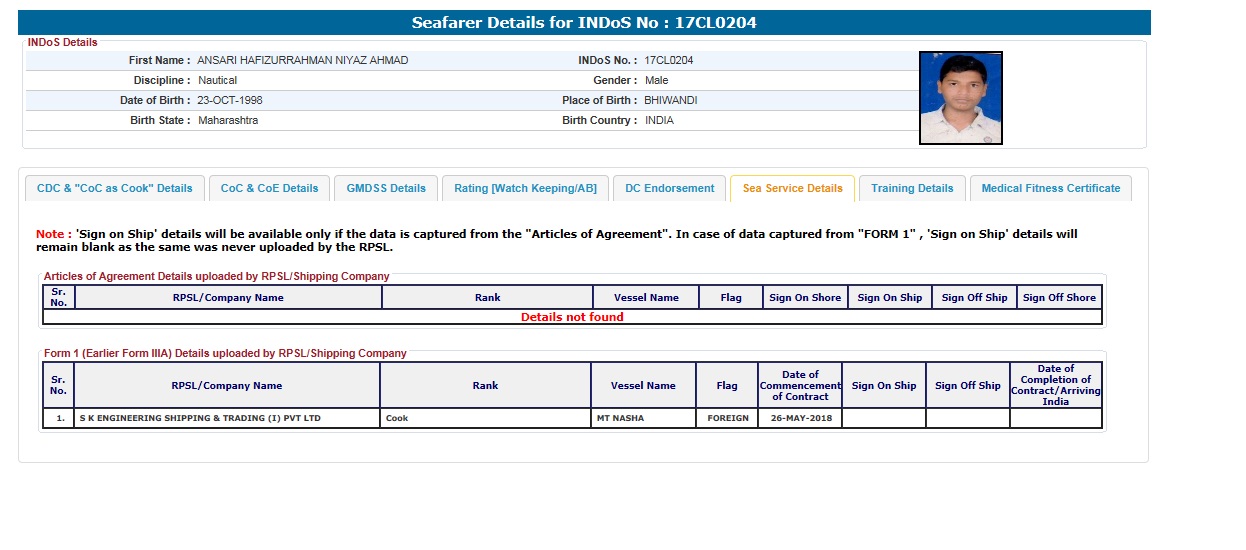Open the GMDSS Details tab
The image size is (1246, 550).
pos(386,188)
